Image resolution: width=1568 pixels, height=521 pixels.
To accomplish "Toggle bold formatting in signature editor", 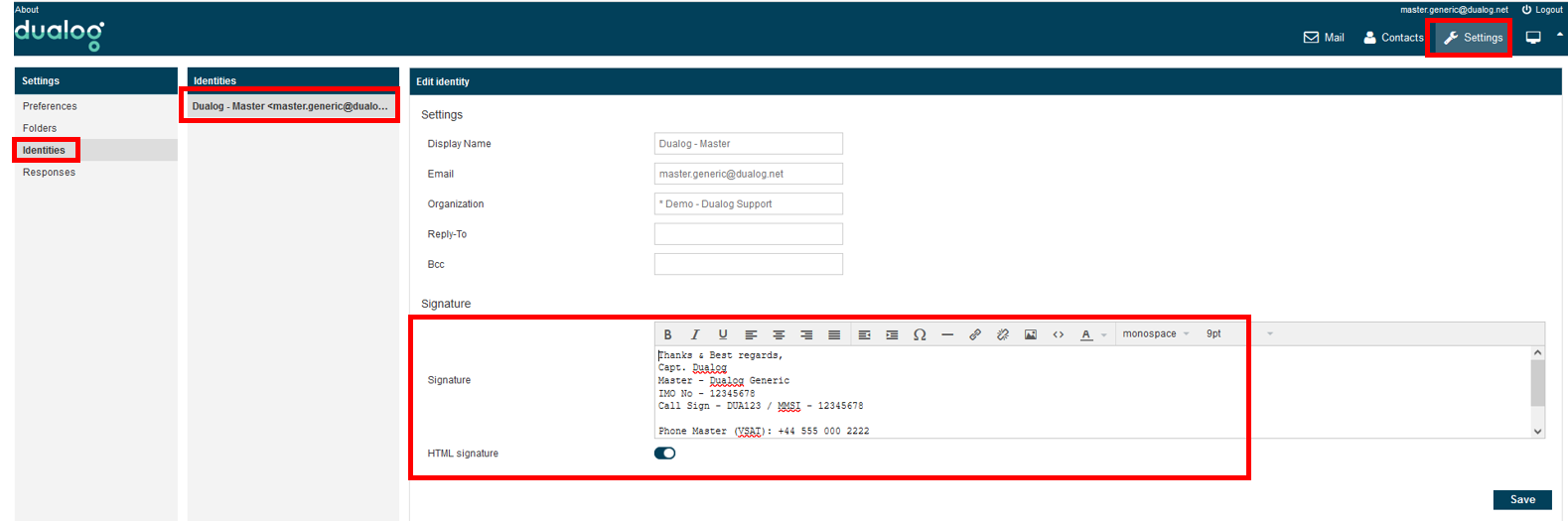I will click(667, 334).
